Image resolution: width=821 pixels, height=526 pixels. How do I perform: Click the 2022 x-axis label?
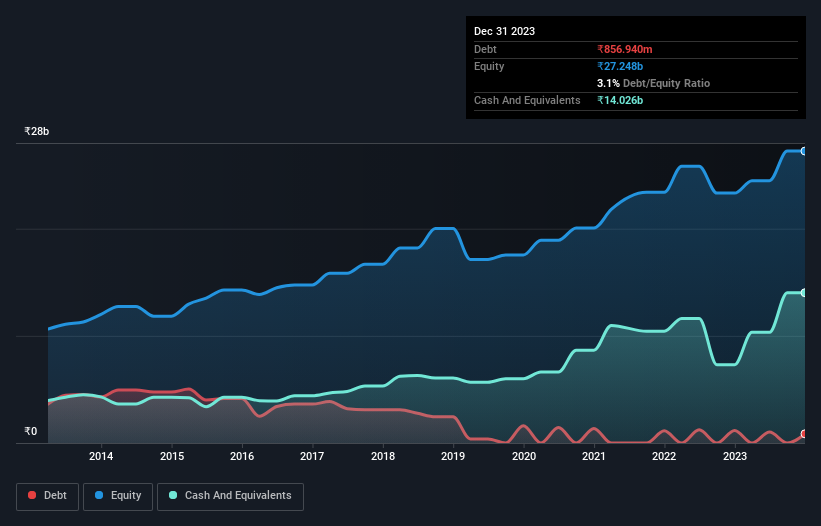[x=664, y=456]
